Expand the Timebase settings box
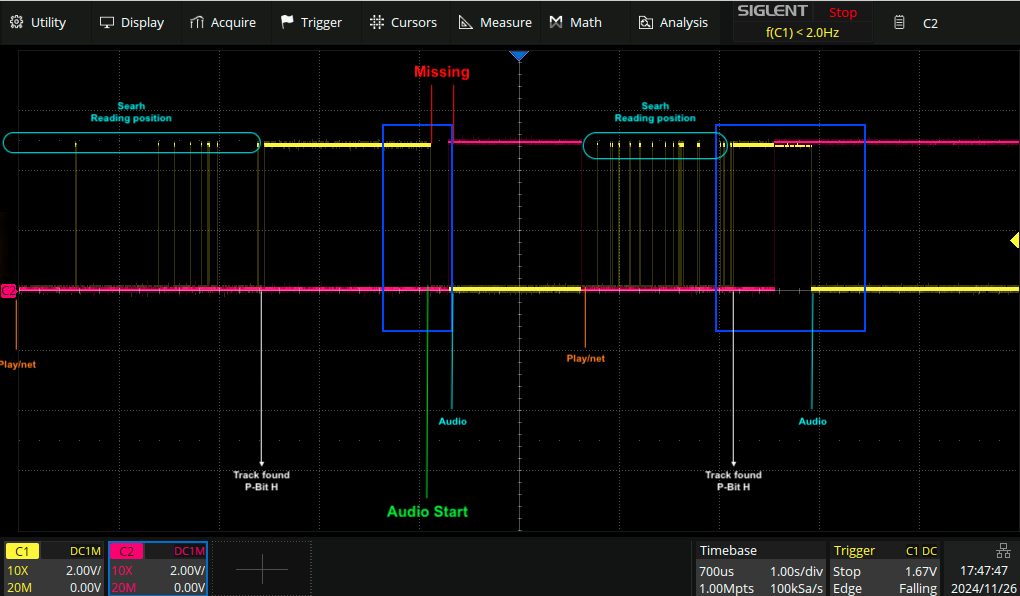This screenshot has width=1020, height=596. (761, 569)
